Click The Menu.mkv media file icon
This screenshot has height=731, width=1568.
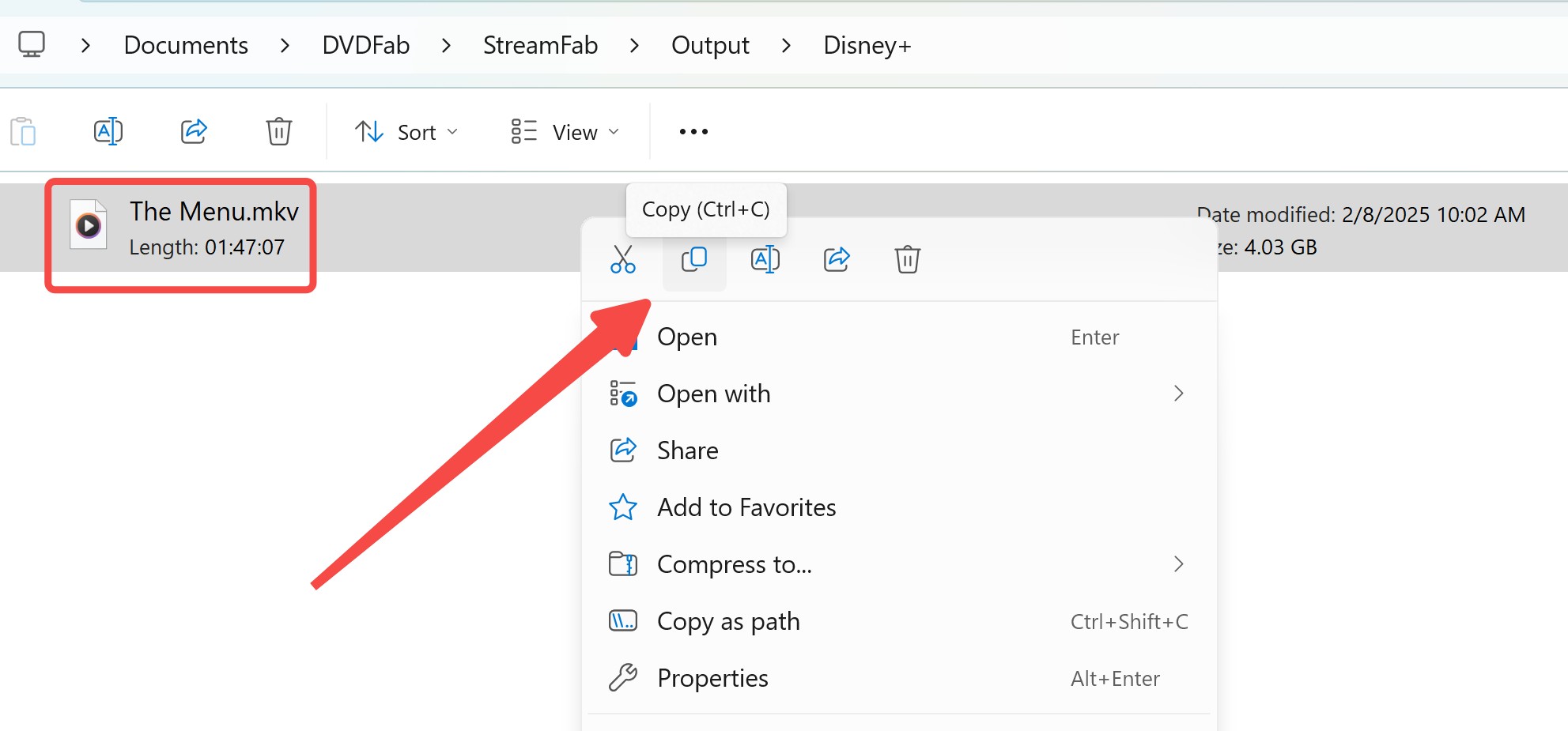(89, 226)
